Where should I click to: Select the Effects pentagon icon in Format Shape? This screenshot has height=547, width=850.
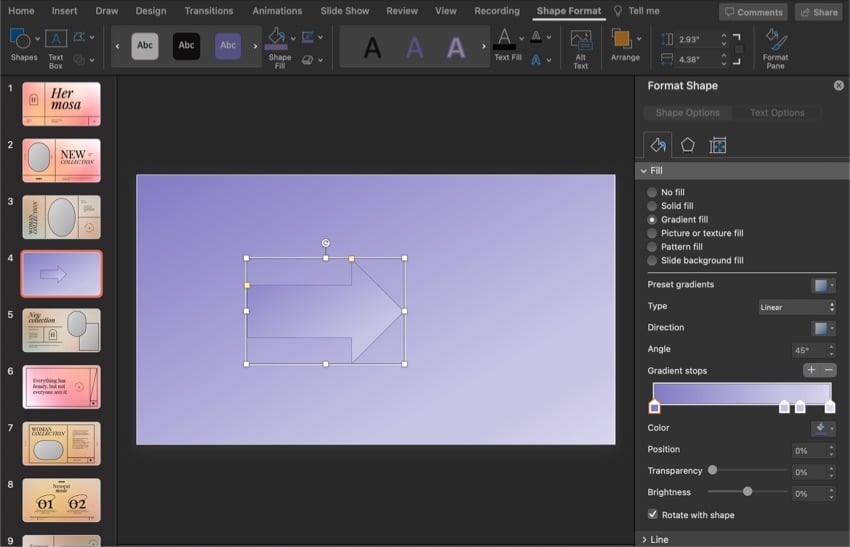[688, 145]
